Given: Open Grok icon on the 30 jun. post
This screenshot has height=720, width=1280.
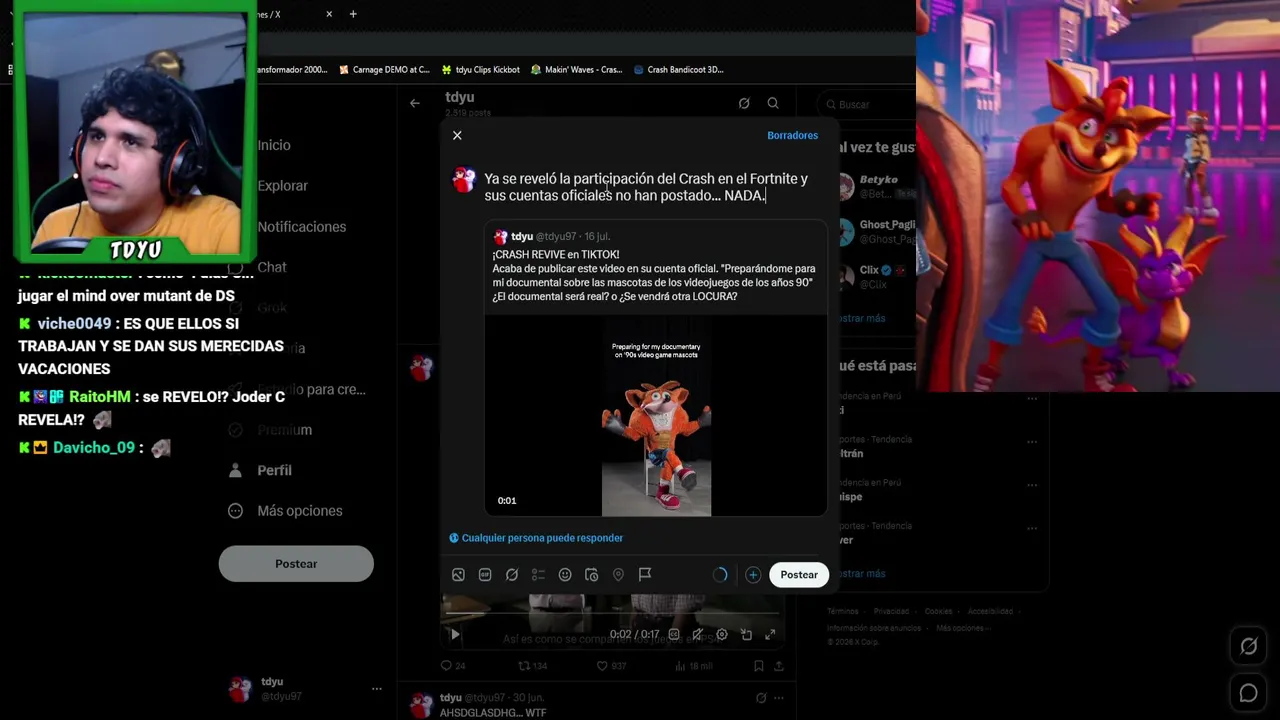Looking at the screenshot, I should (761, 698).
